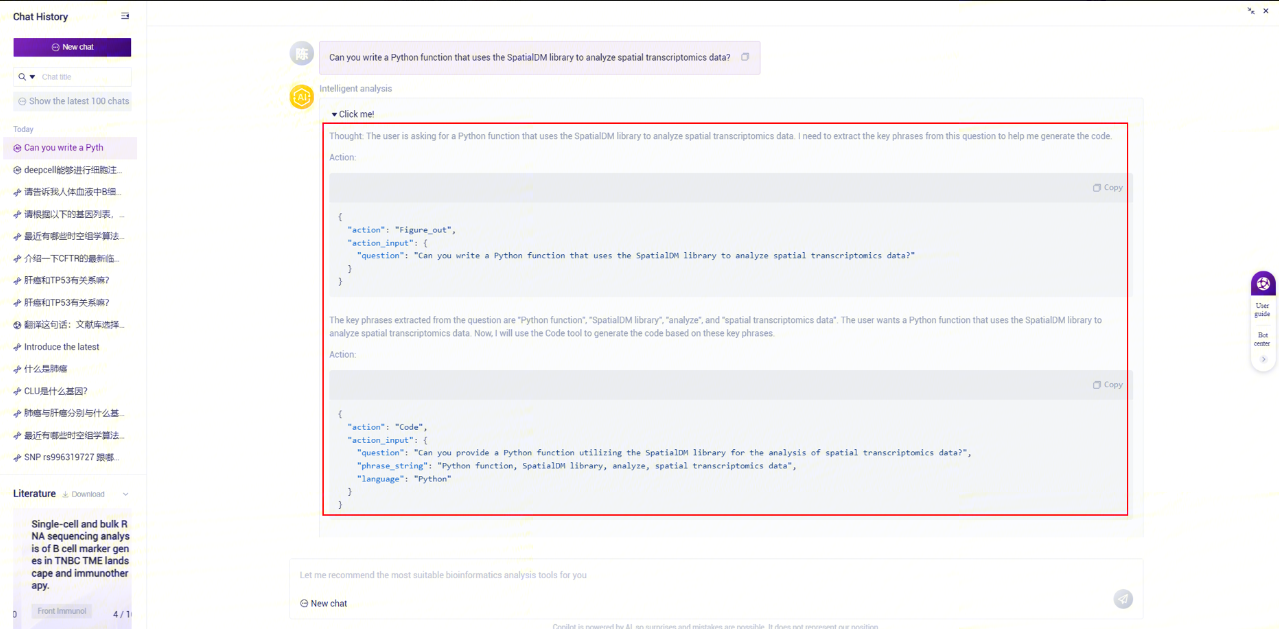
Task: Start new chat below the input box
Action: [324, 603]
